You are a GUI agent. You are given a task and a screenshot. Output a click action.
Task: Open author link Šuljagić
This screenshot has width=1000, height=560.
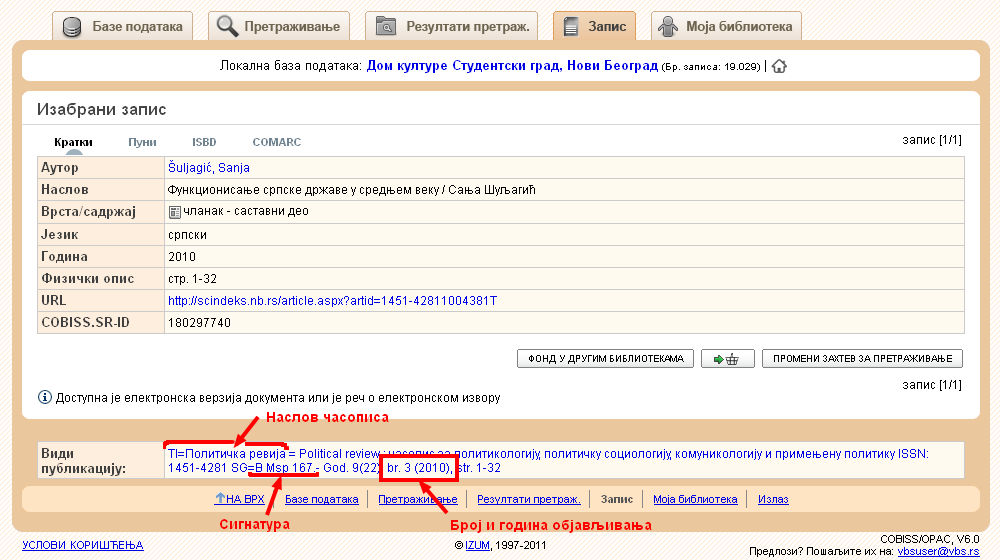tap(190, 168)
